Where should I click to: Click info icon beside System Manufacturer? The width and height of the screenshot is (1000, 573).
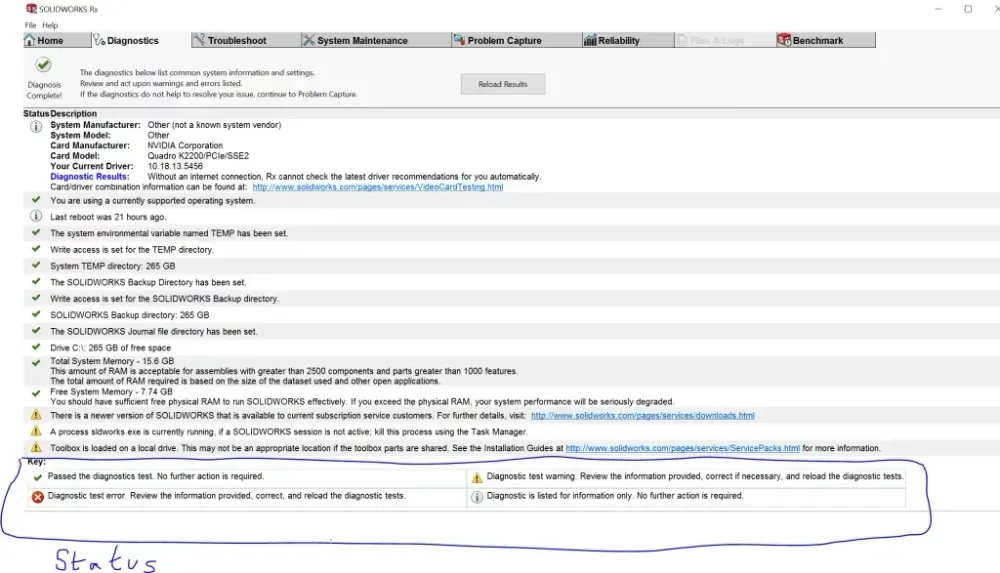click(36, 126)
